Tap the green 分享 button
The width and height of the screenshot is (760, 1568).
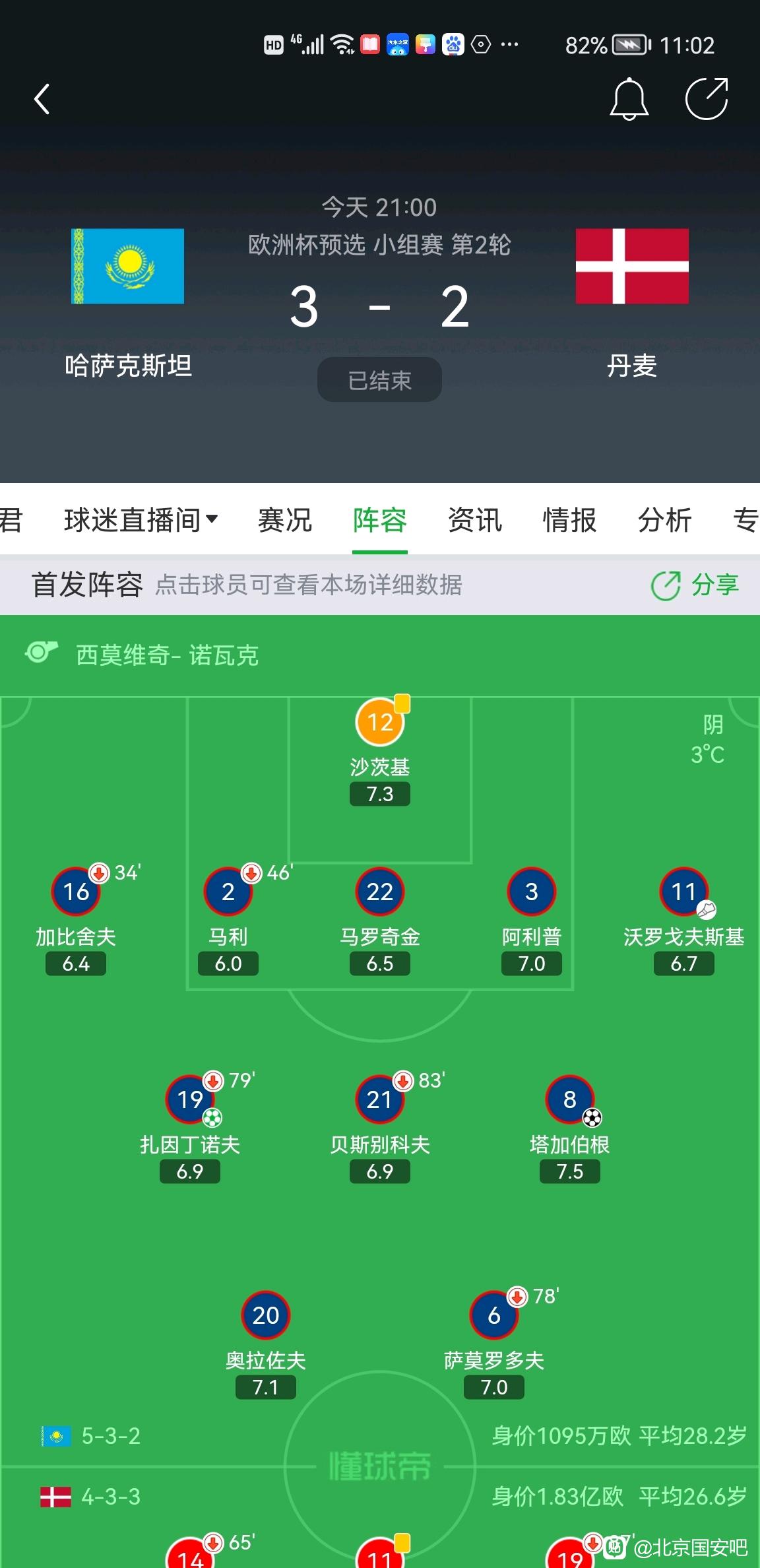tap(695, 585)
